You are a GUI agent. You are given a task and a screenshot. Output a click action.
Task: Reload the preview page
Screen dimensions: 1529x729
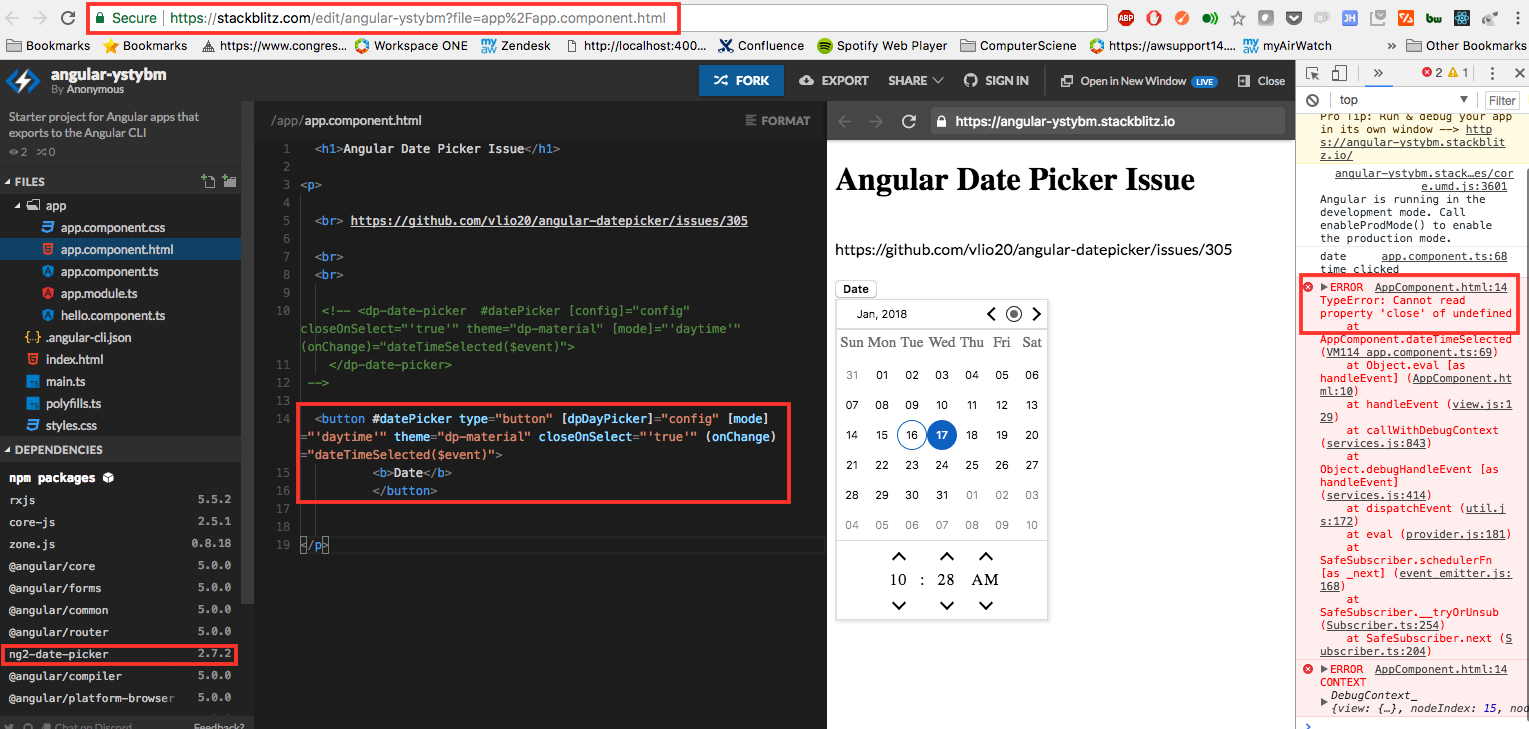pos(908,120)
